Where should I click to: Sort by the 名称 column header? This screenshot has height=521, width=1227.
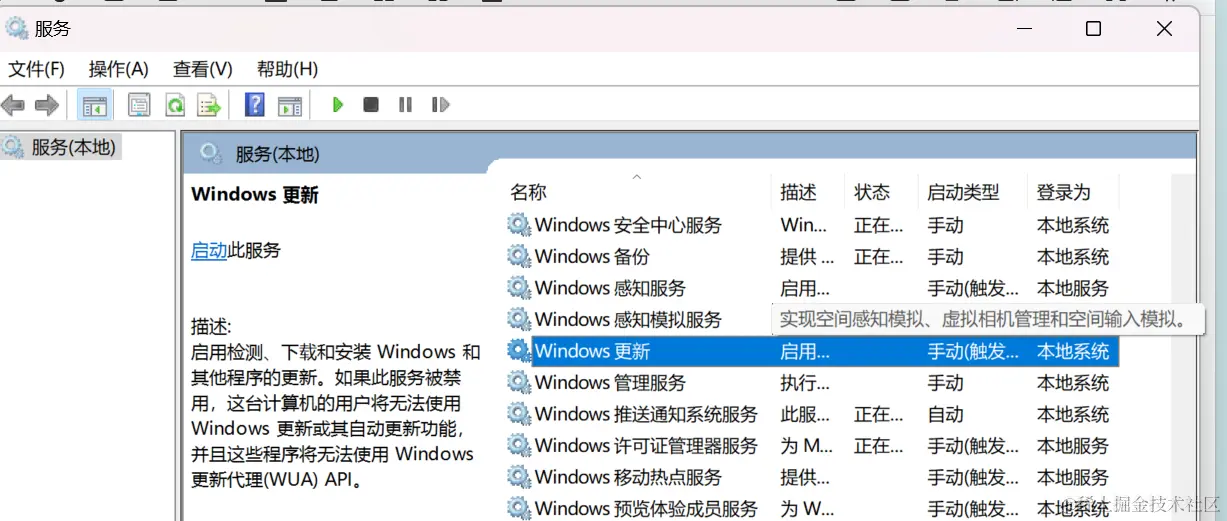[x=529, y=192]
